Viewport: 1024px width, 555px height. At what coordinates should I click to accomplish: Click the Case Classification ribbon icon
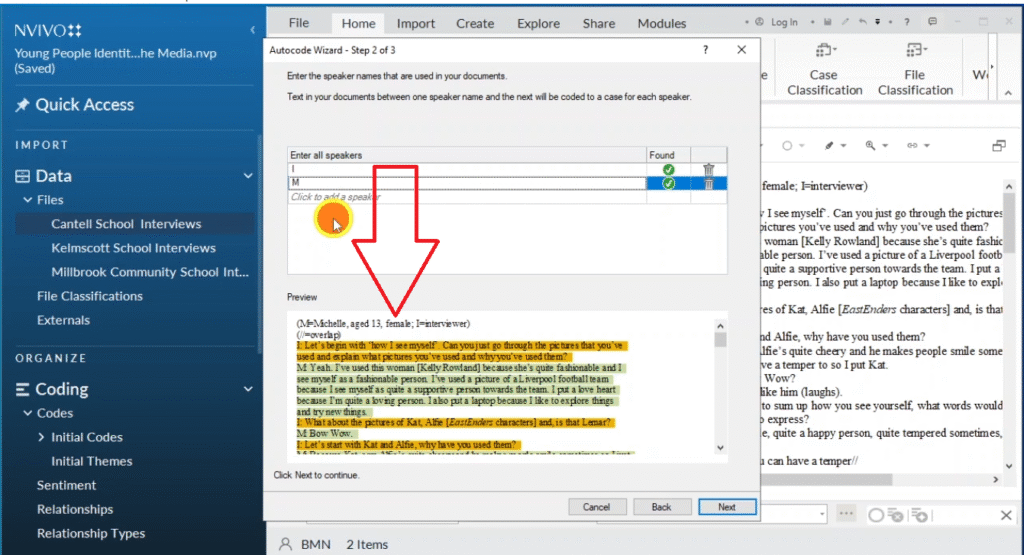824,70
